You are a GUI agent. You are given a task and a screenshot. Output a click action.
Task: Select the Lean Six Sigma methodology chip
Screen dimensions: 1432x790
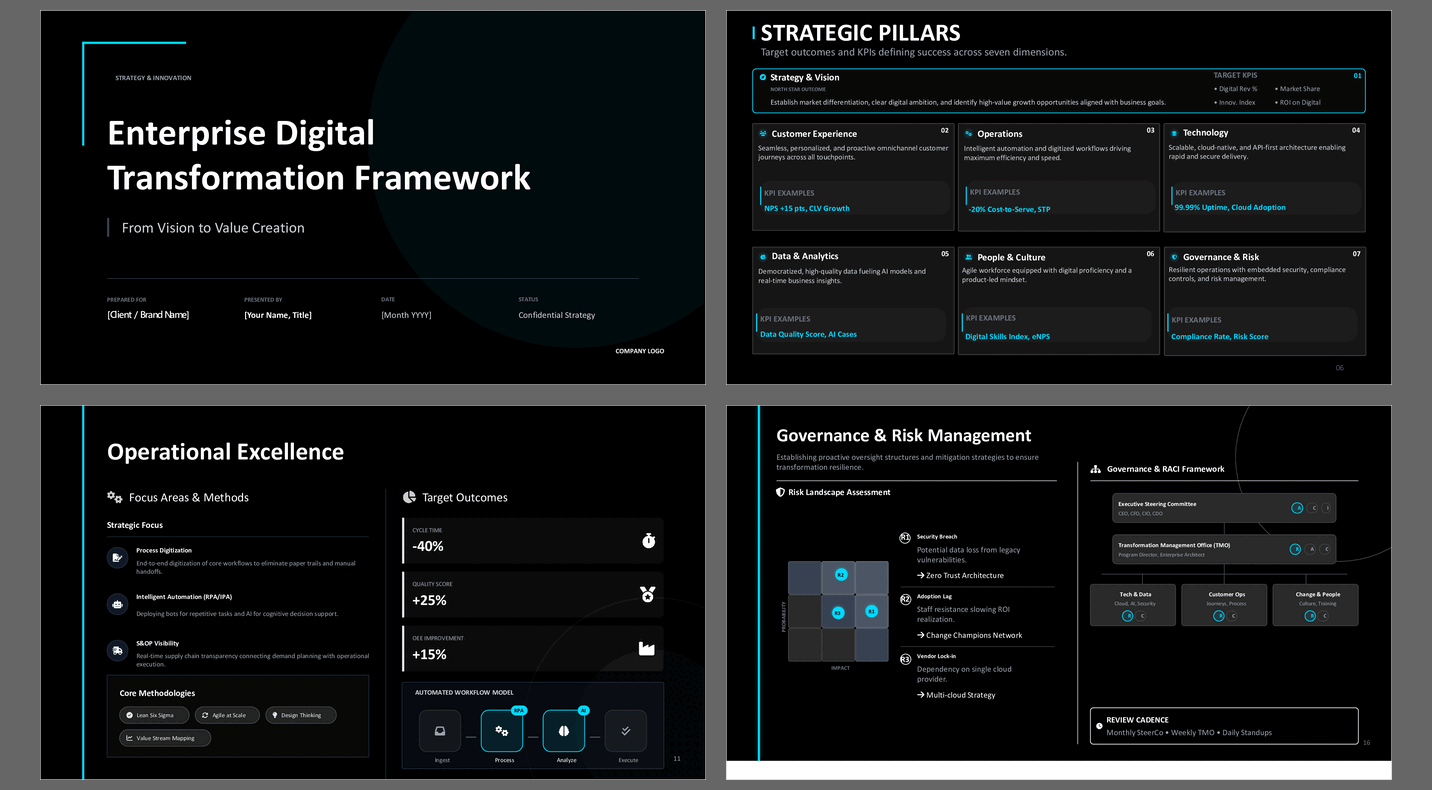[x=149, y=715]
